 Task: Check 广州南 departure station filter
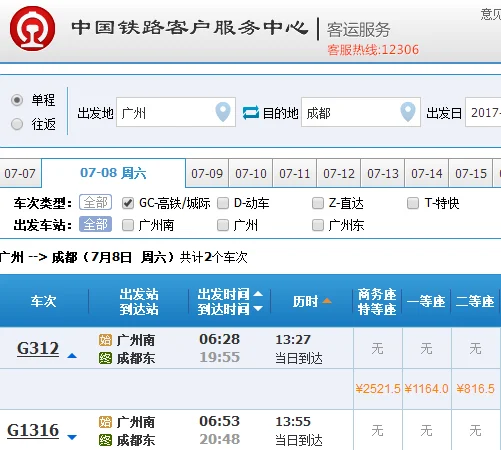click(x=128, y=225)
